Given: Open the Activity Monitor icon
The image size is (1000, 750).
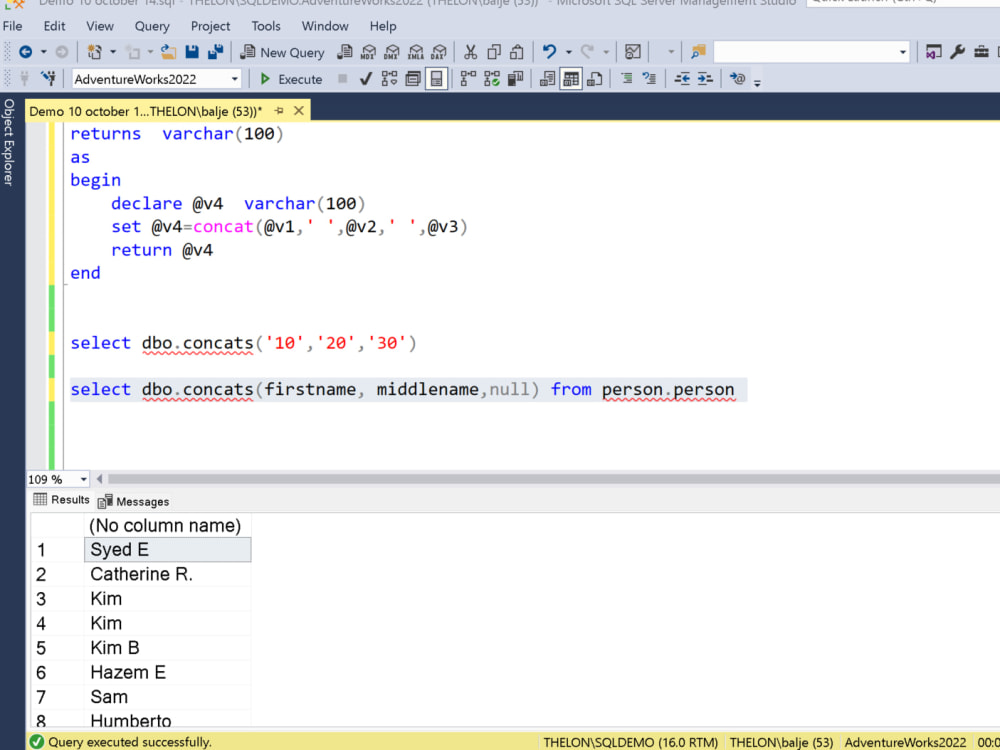Looking at the screenshot, I should click(633, 52).
